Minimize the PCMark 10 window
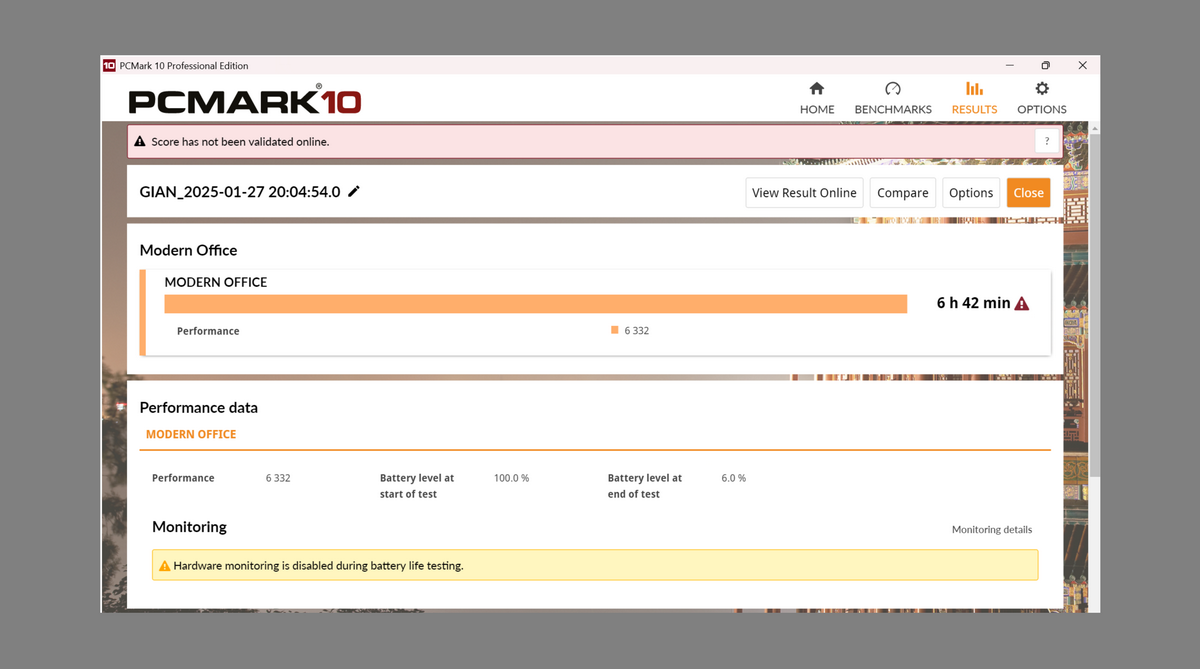Image resolution: width=1200 pixels, height=669 pixels. pyautogui.click(x=1009, y=66)
